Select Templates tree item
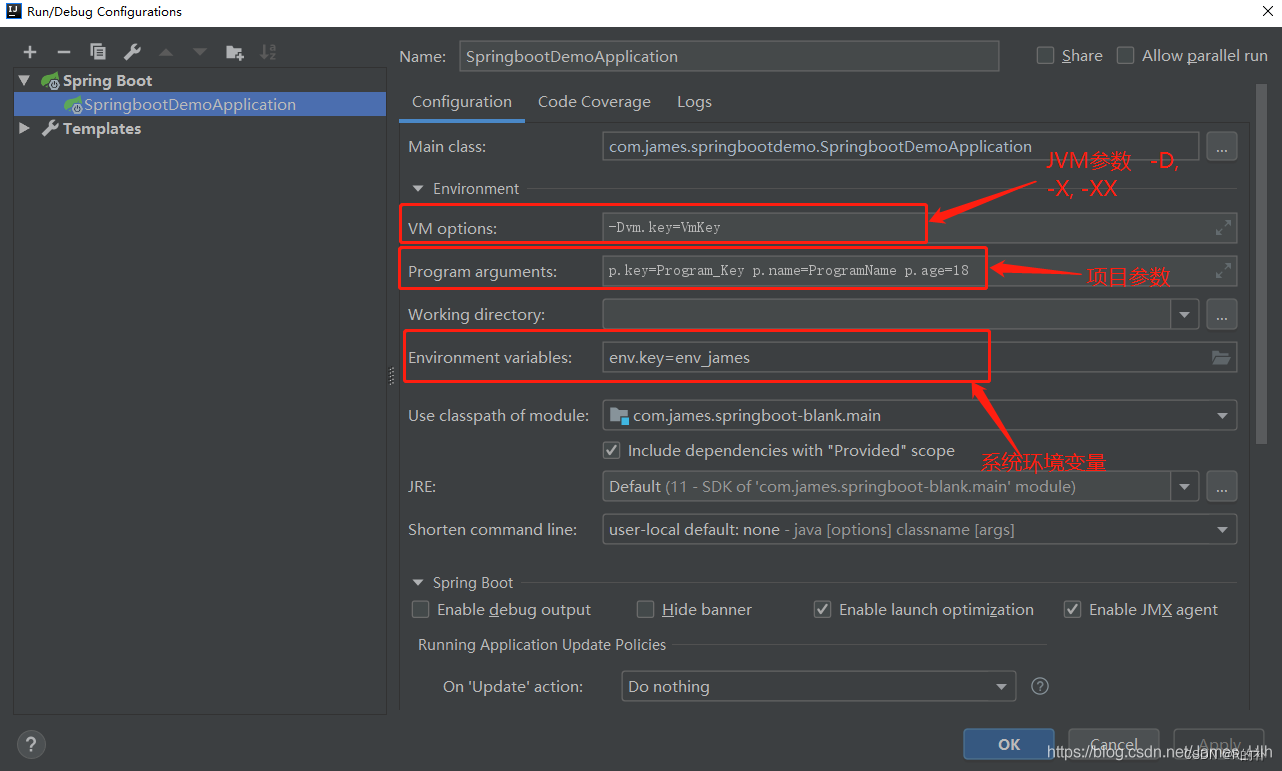 102,128
